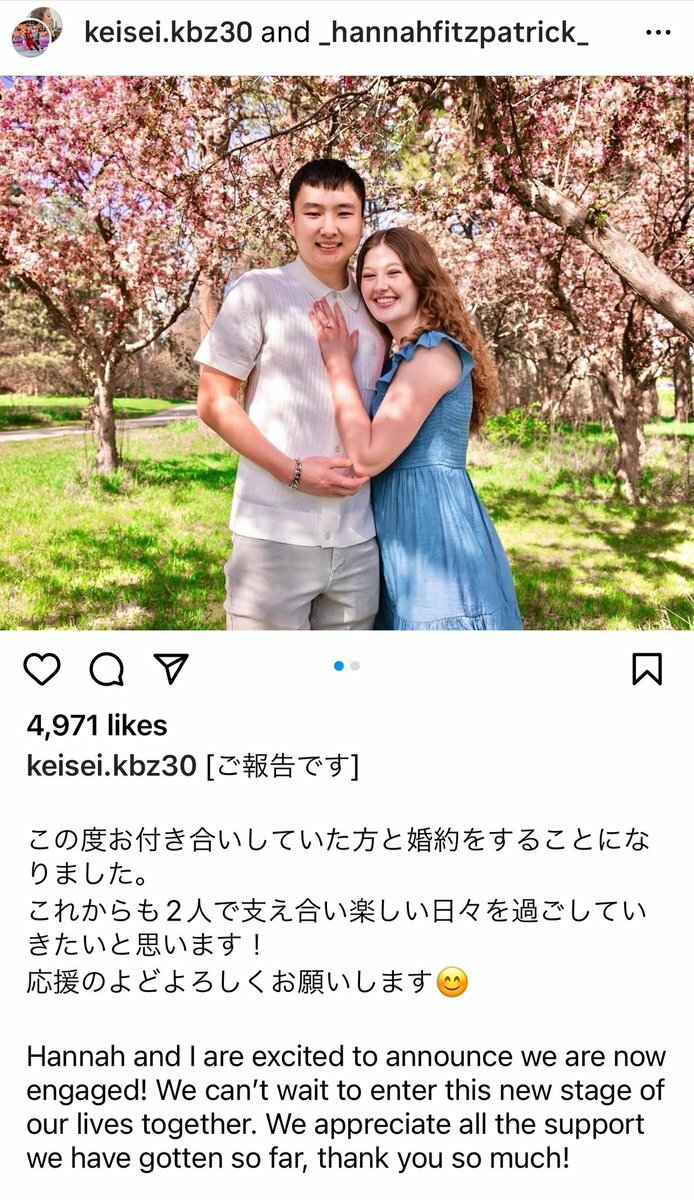694x1200 pixels.
Task: Share the post using paper plane icon
Action: 171,668
